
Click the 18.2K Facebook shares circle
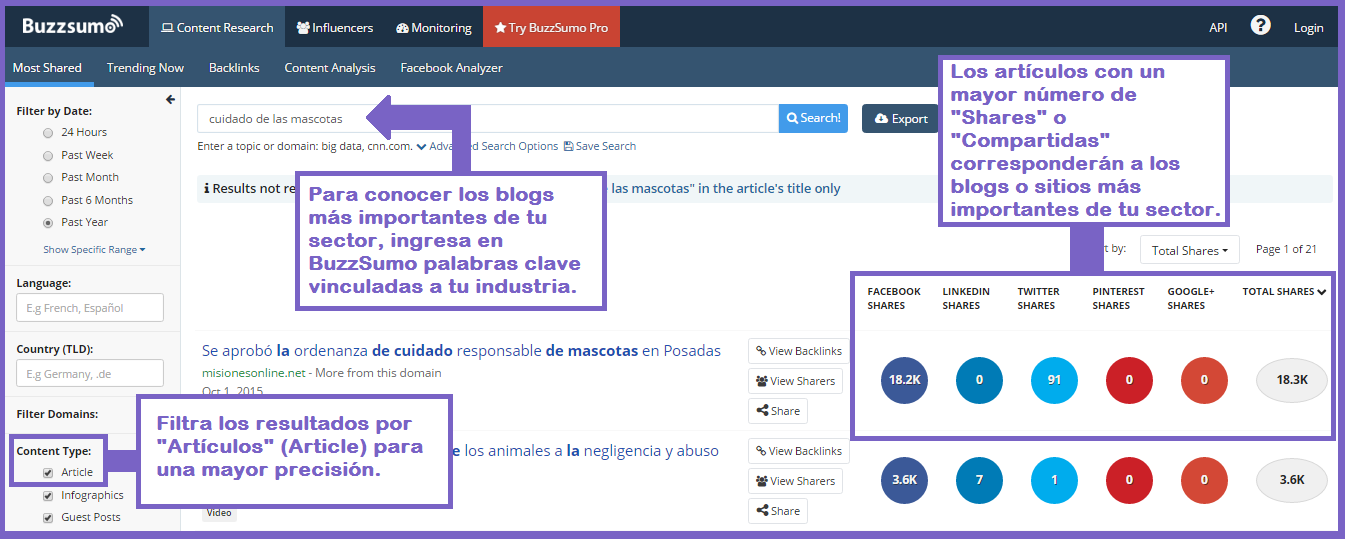coord(905,380)
